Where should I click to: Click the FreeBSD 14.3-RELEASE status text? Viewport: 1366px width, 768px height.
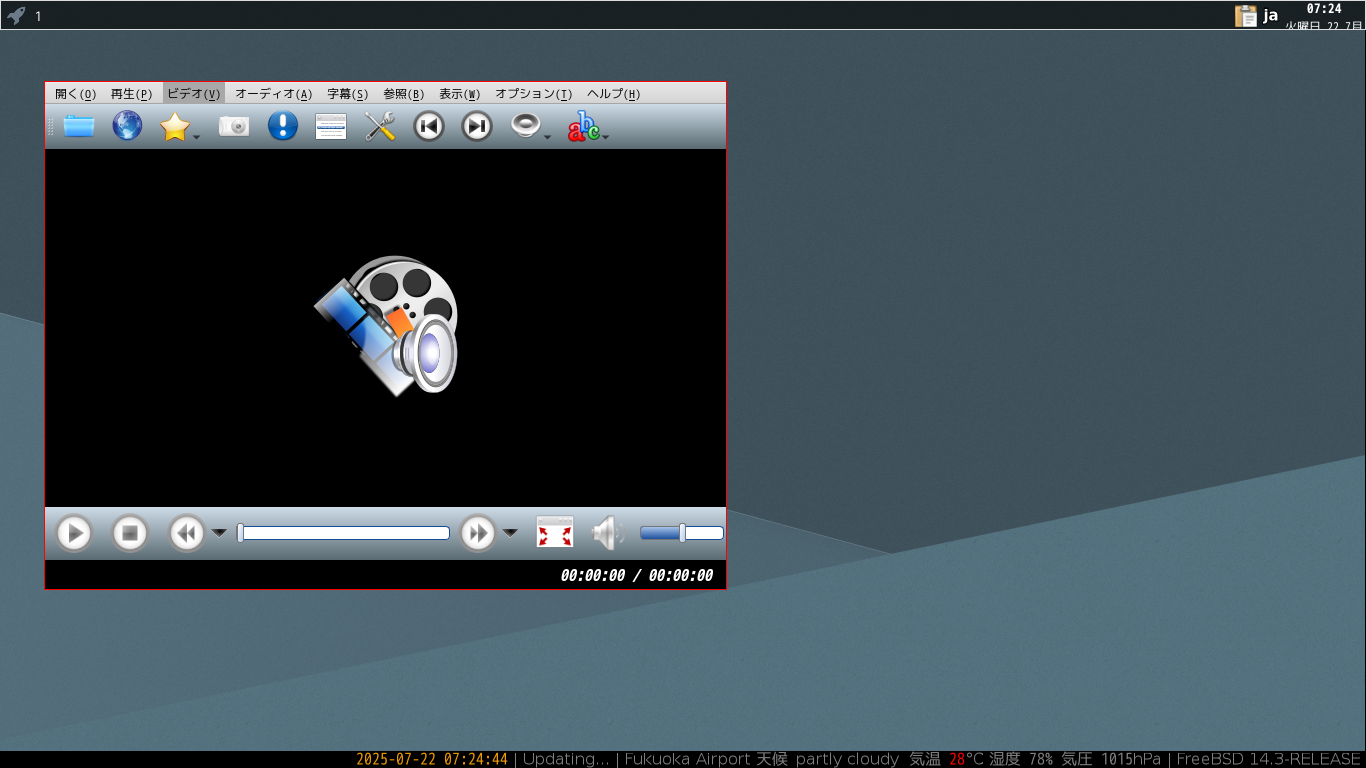[x=1269, y=759]
